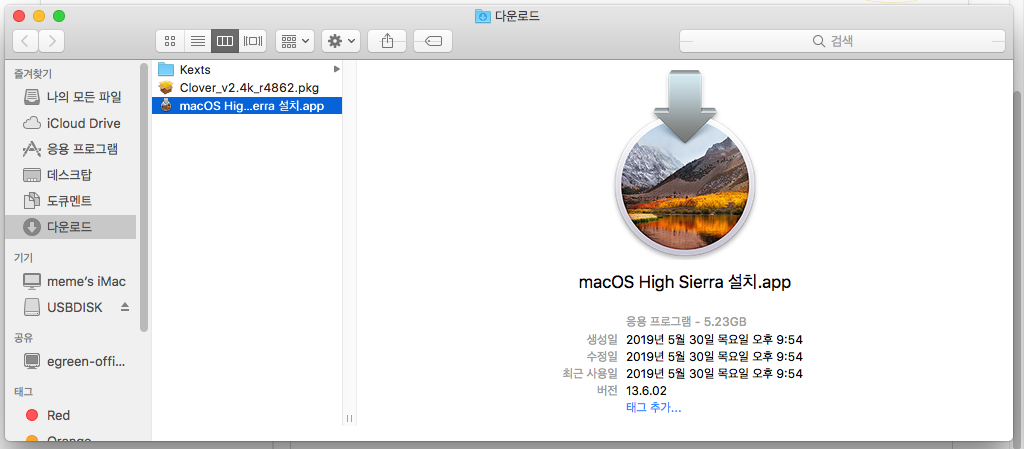Close the Finder window
The image size is (1024, 449).
20,16
